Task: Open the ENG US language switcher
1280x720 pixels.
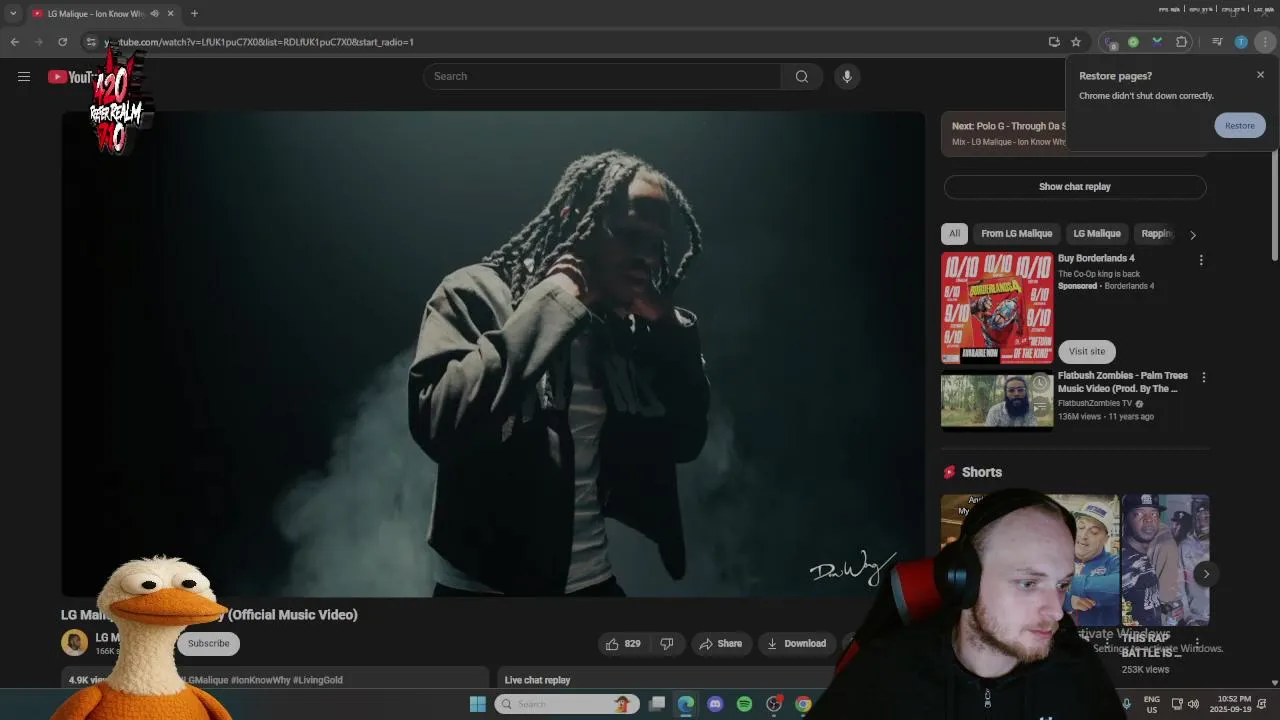Action: tap(1152, 704)
